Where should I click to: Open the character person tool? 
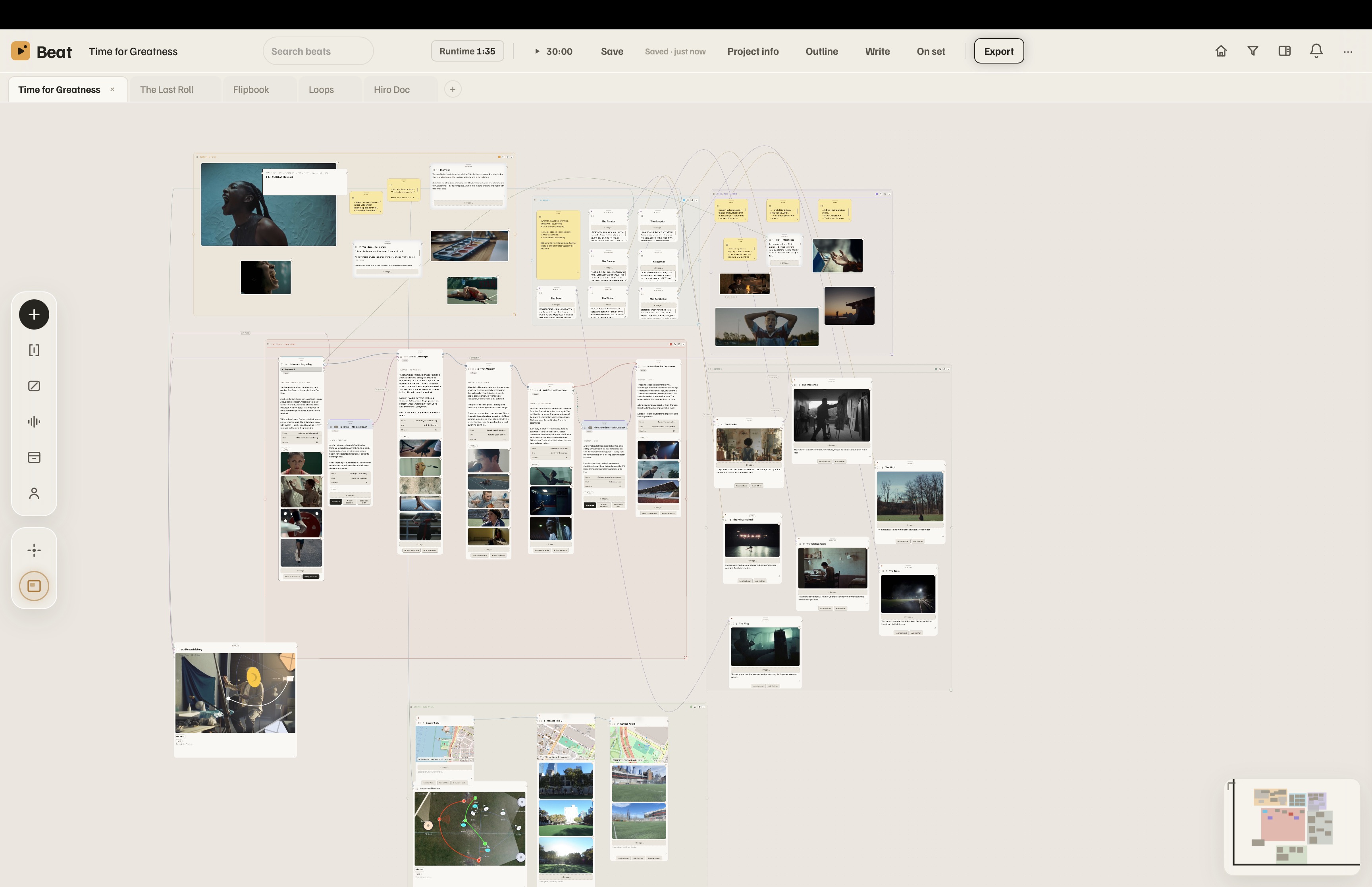(x=34, y=493)
